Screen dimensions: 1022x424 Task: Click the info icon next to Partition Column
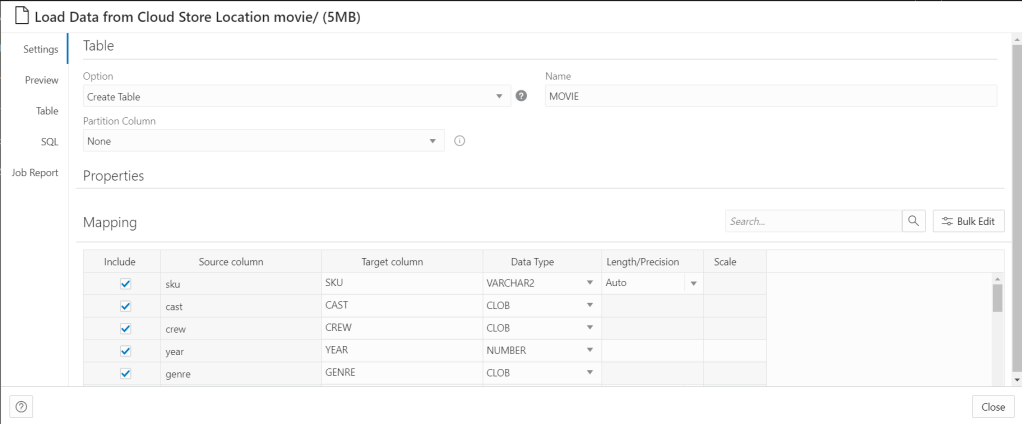(x=460, y=141)
